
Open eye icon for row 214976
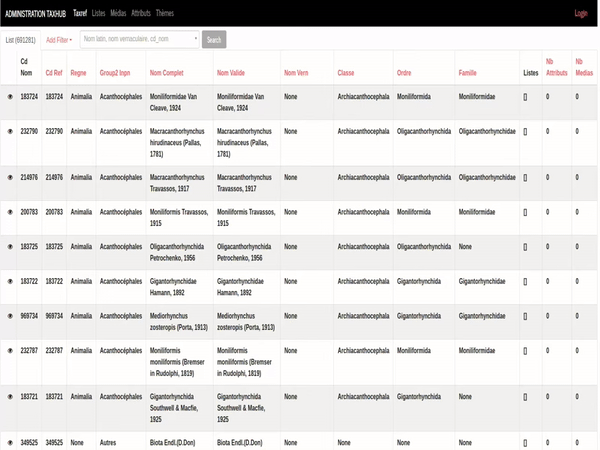[10, 177]
